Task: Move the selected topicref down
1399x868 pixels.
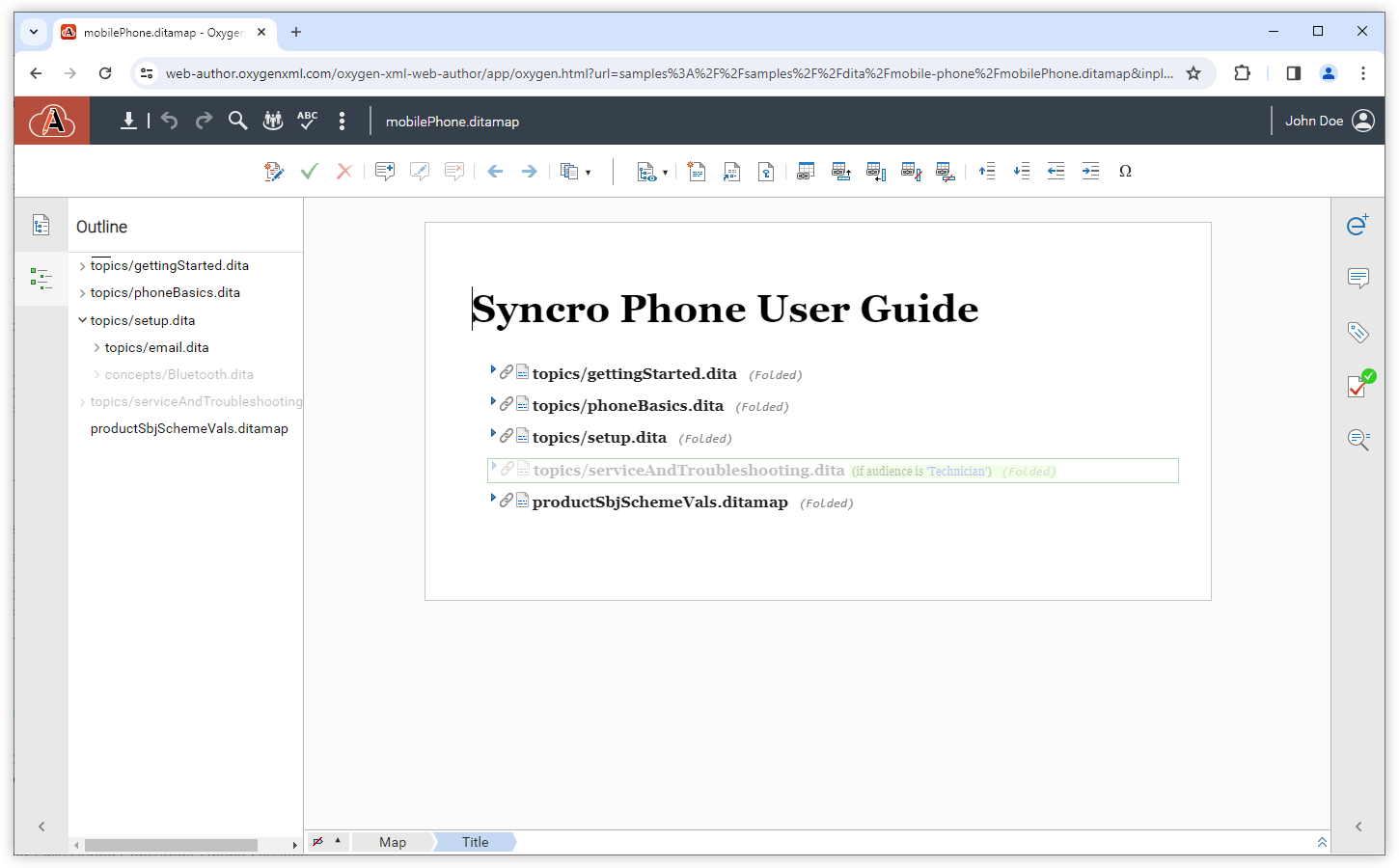Action: 1021,172
